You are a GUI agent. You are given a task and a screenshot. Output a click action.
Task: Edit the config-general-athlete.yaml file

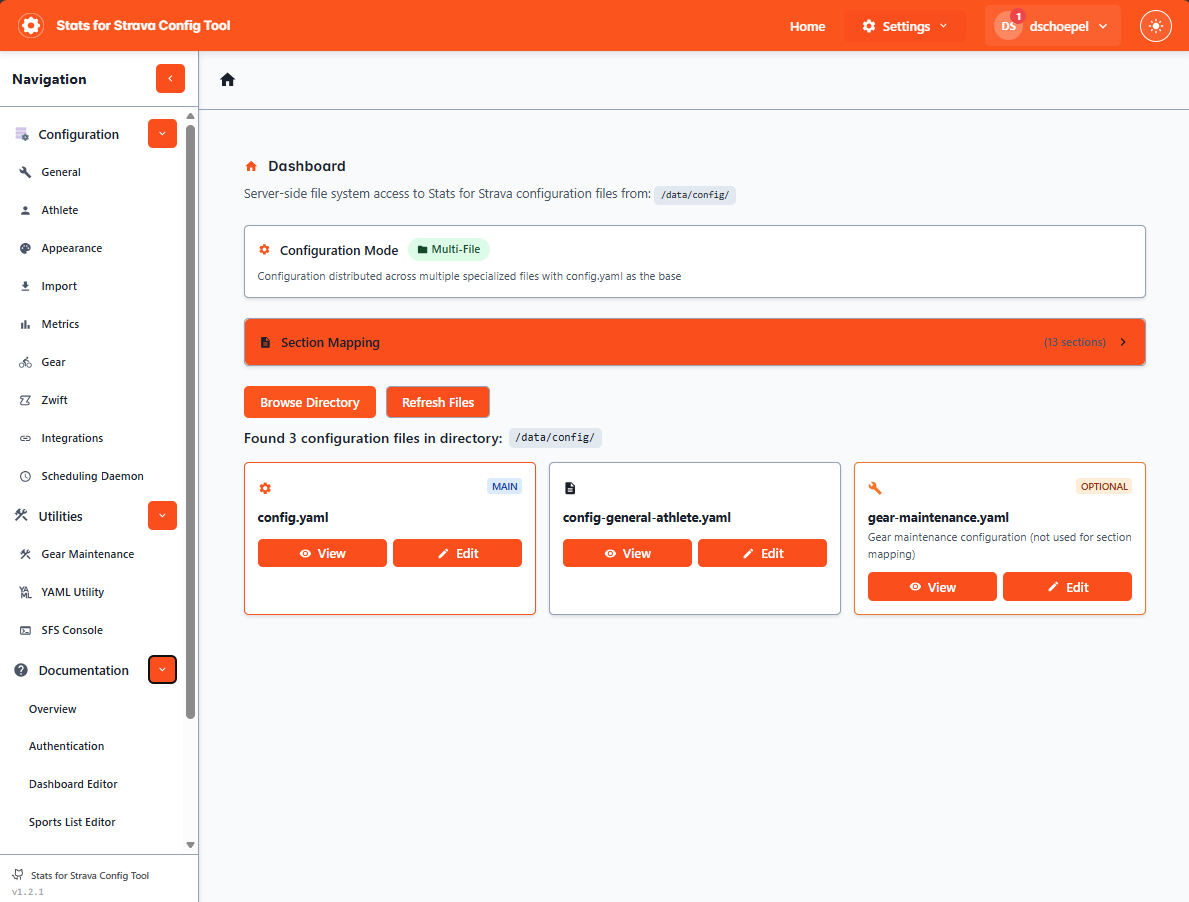(762, 552)
